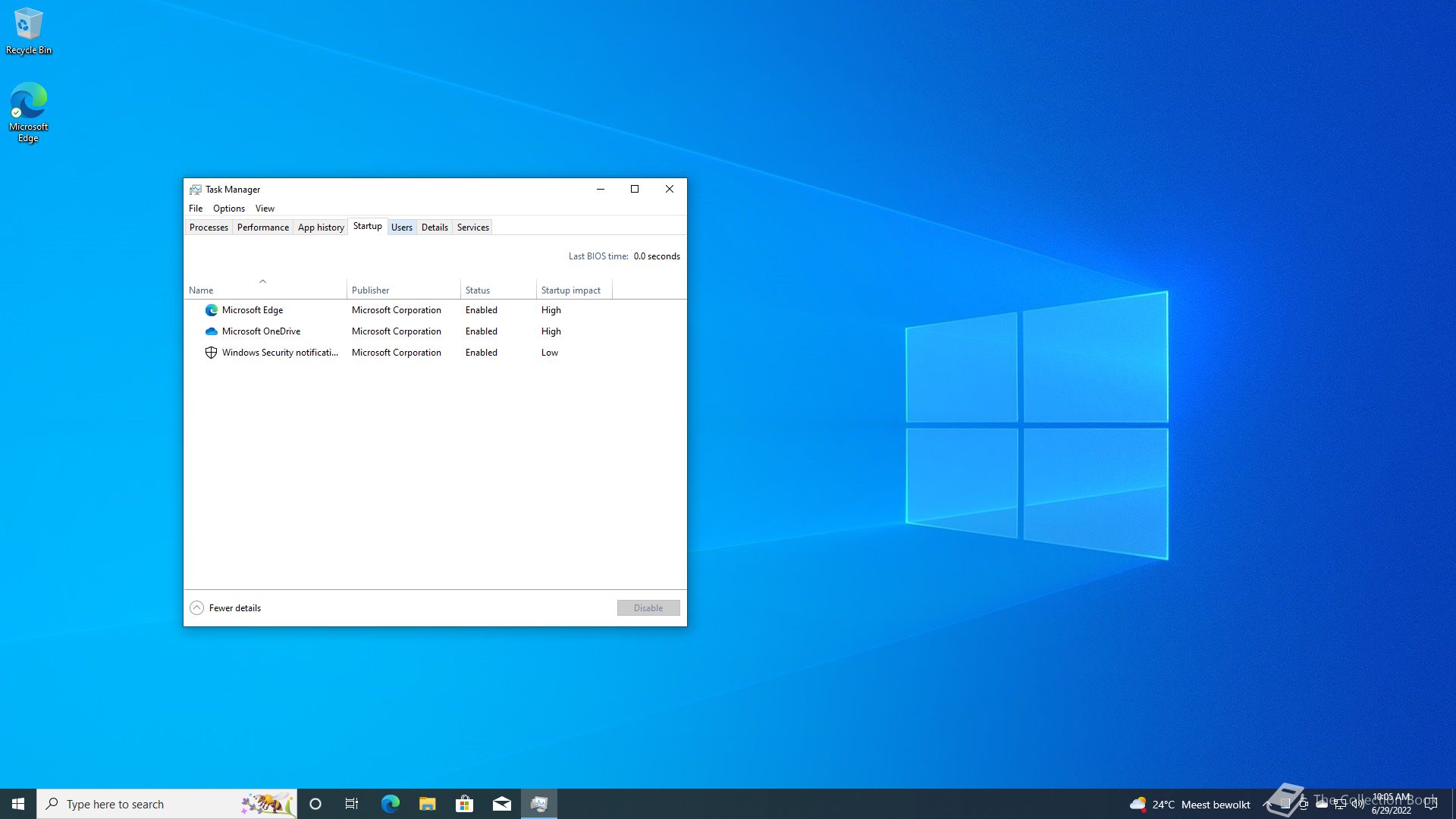The height and width of the screenshot is (819, 1456).
Task: Sort by the Publisher column header
Action: [x=403, y=288]
